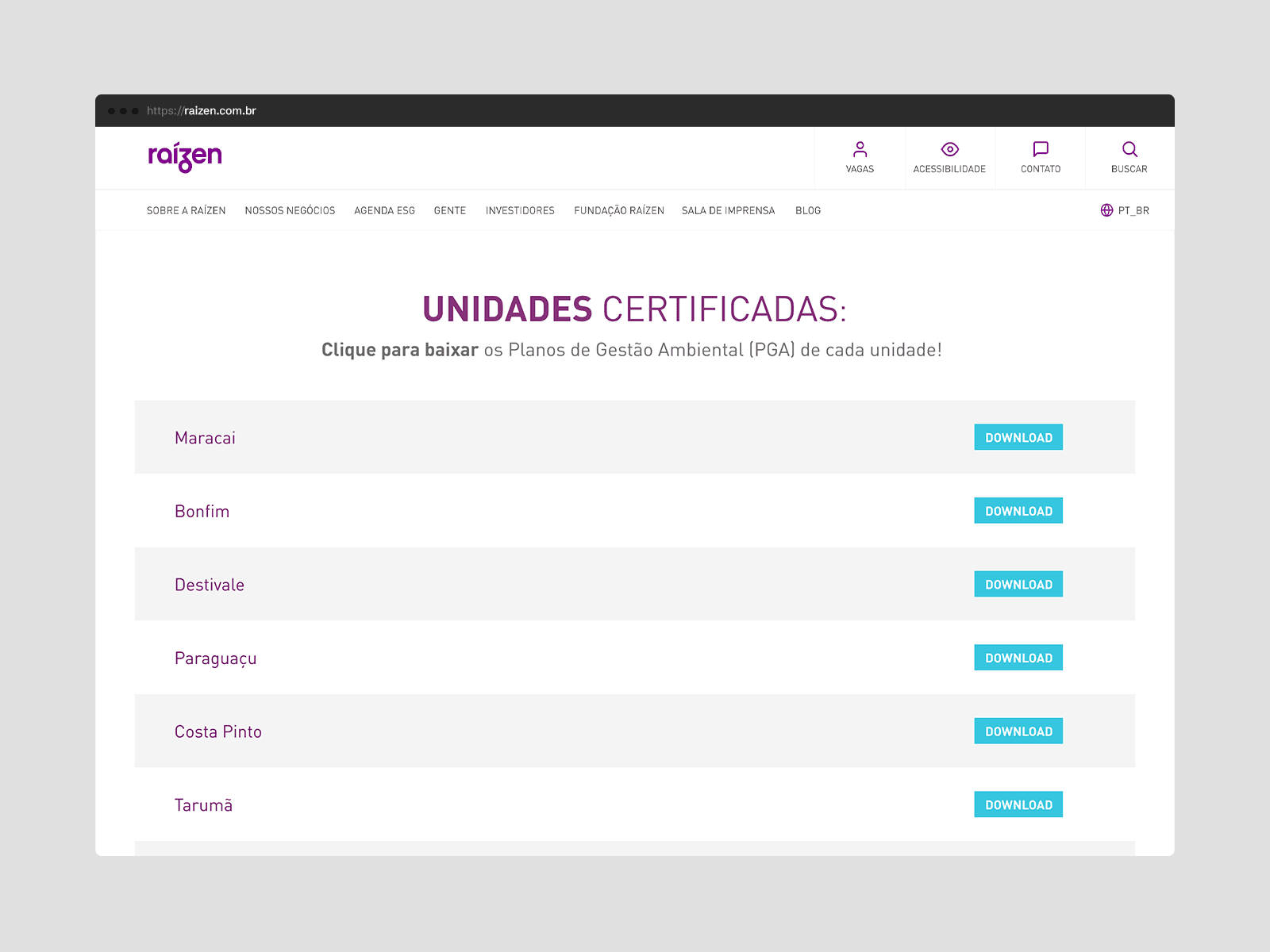The height and width of the screenshot is (952, 1270).
Task: Open the Nossos Negócios menu
Action: 290,210
